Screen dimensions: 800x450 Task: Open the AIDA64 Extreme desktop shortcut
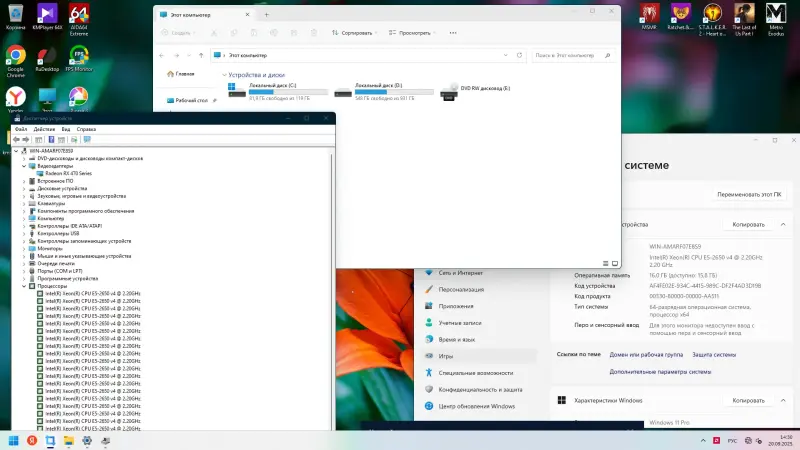click(79, 20)
